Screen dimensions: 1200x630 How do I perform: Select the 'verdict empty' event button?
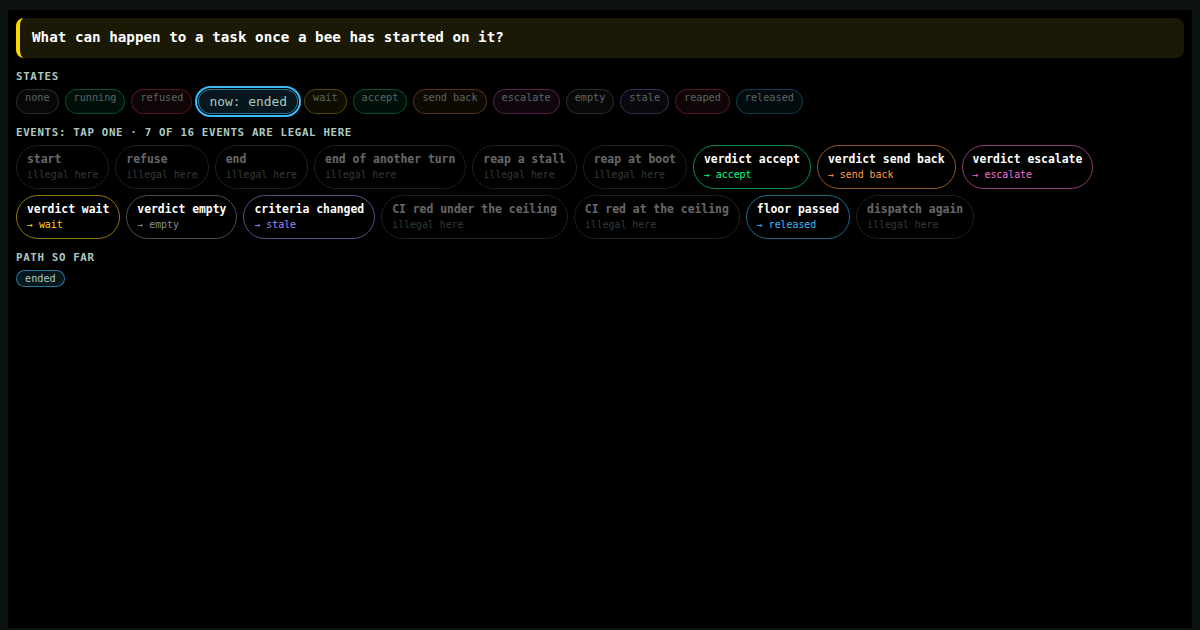coord(182,217)
